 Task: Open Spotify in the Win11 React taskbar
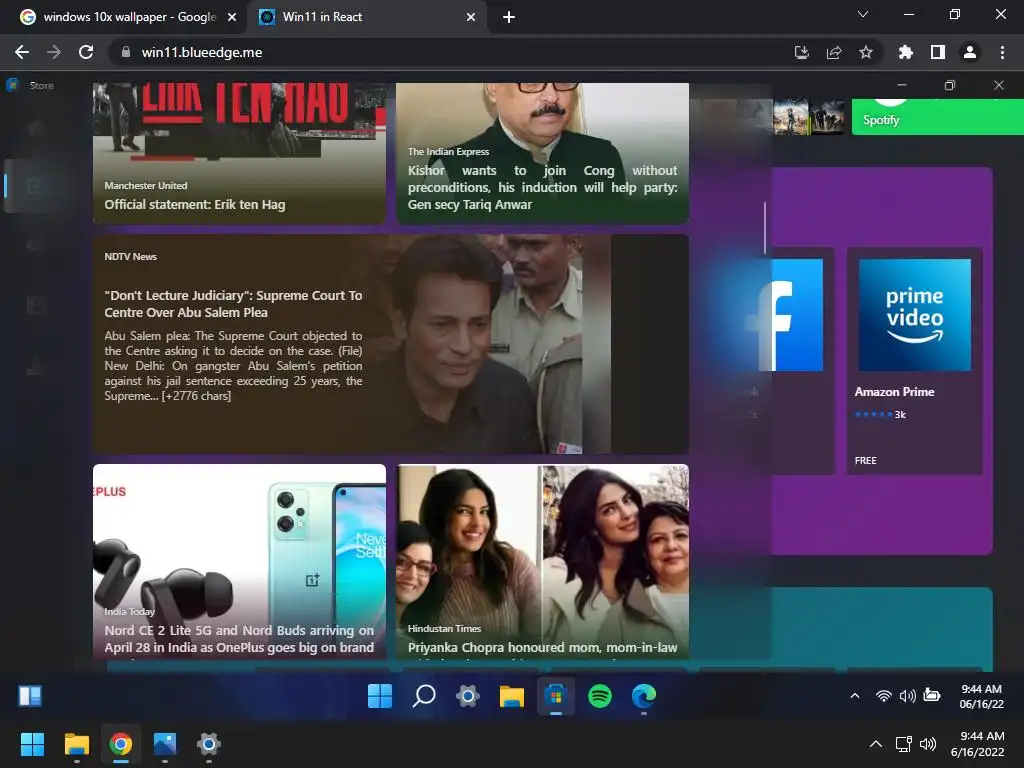[x=600, y=696]
